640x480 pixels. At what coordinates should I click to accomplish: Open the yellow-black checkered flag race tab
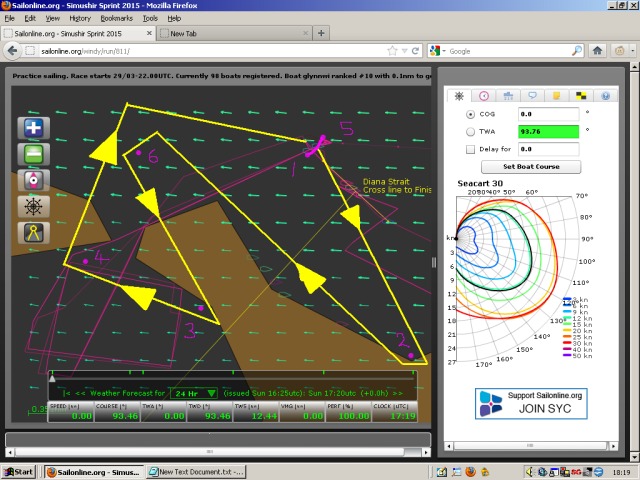point(581,96)
